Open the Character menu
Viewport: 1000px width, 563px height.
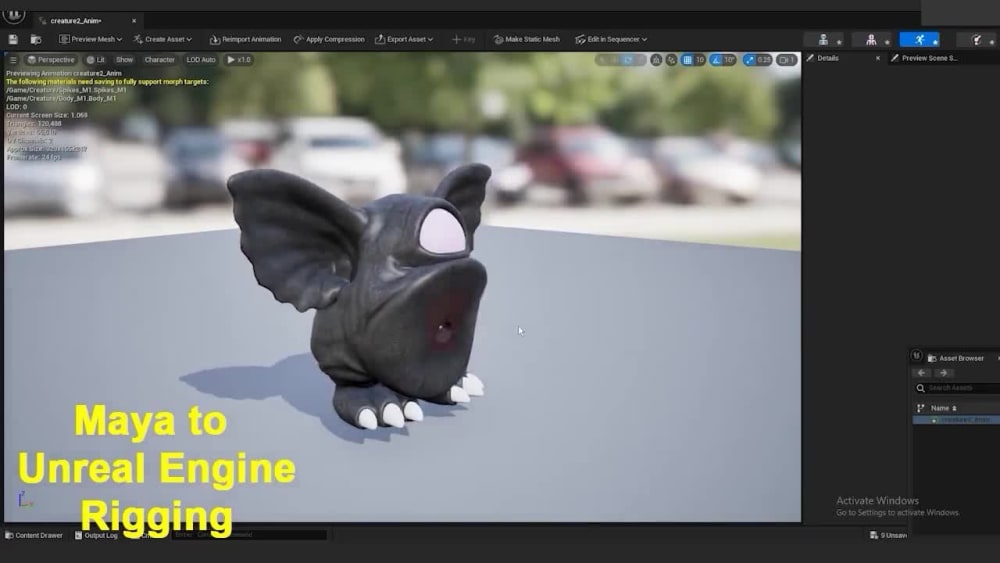[x=159, y=60]
